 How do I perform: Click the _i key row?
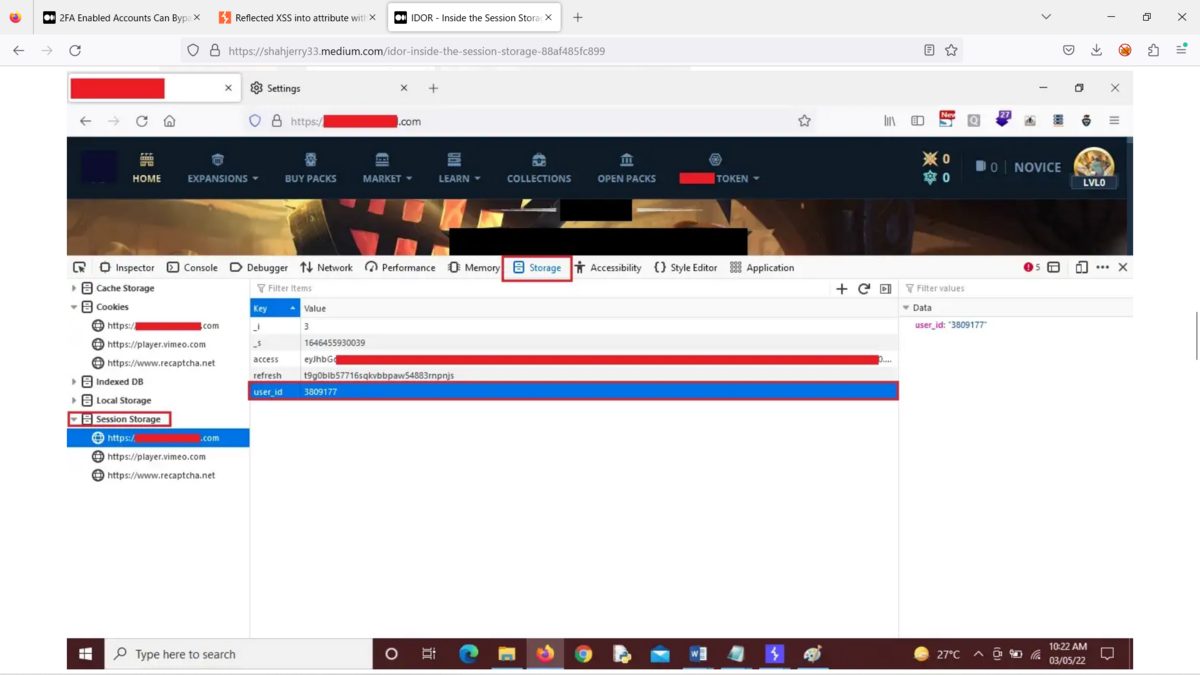[x=574, y=326]
